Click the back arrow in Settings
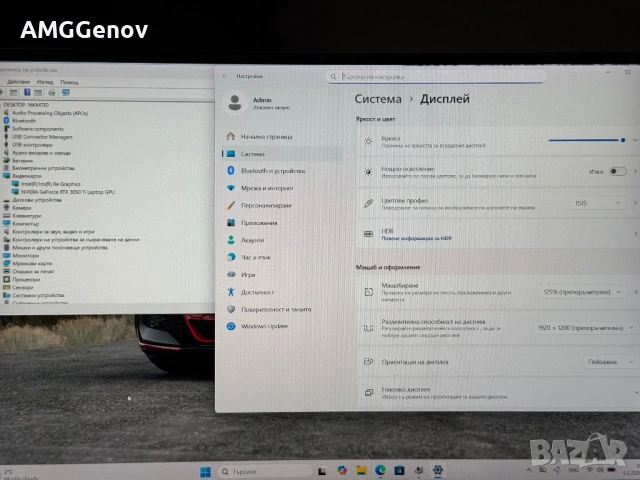This screenshot has height=480, width=640. click(225, 76)
